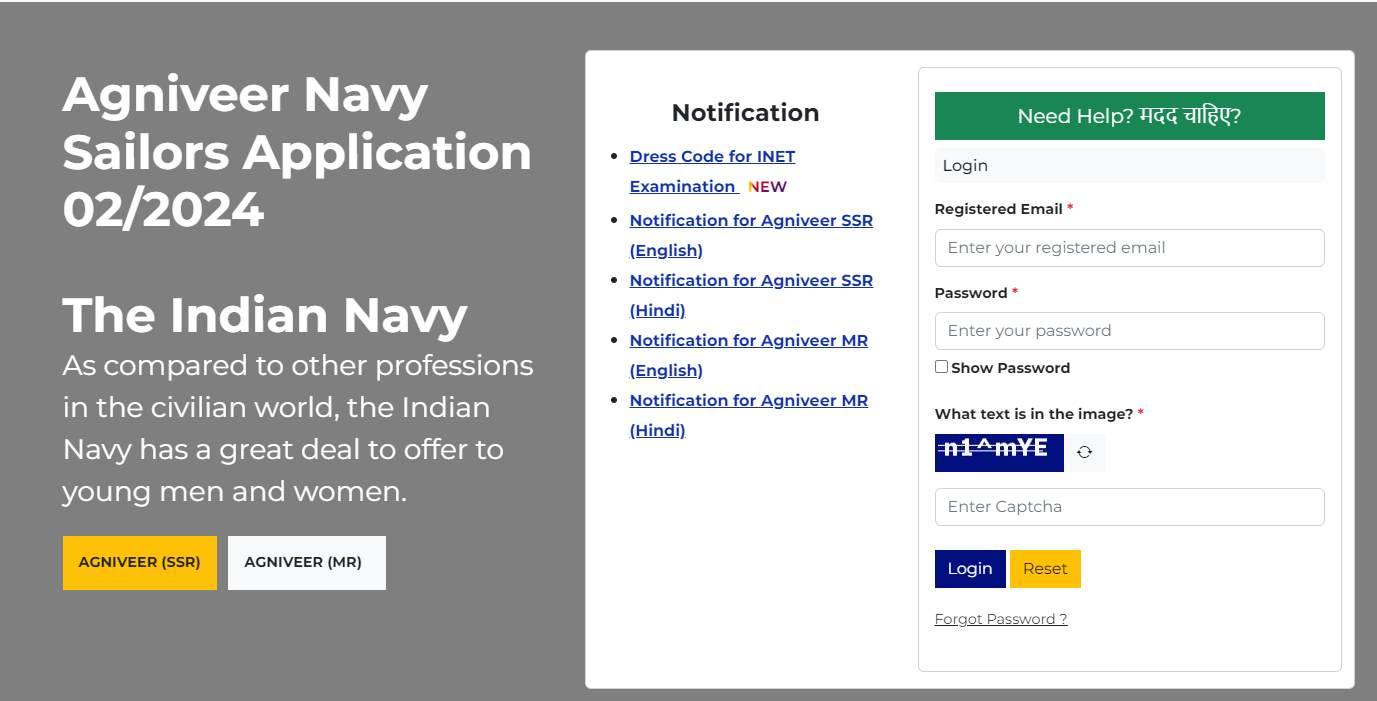Click the Login section header text
The width and height of the screenshot is (1377, 701).
(x=965, y=166)
